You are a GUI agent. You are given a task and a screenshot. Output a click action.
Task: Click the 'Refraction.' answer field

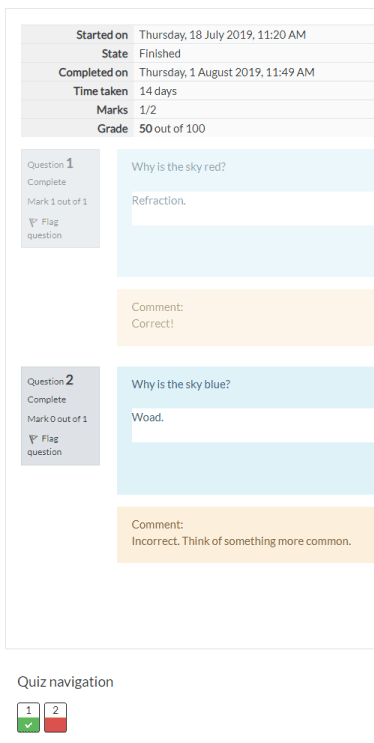(253, 208)
